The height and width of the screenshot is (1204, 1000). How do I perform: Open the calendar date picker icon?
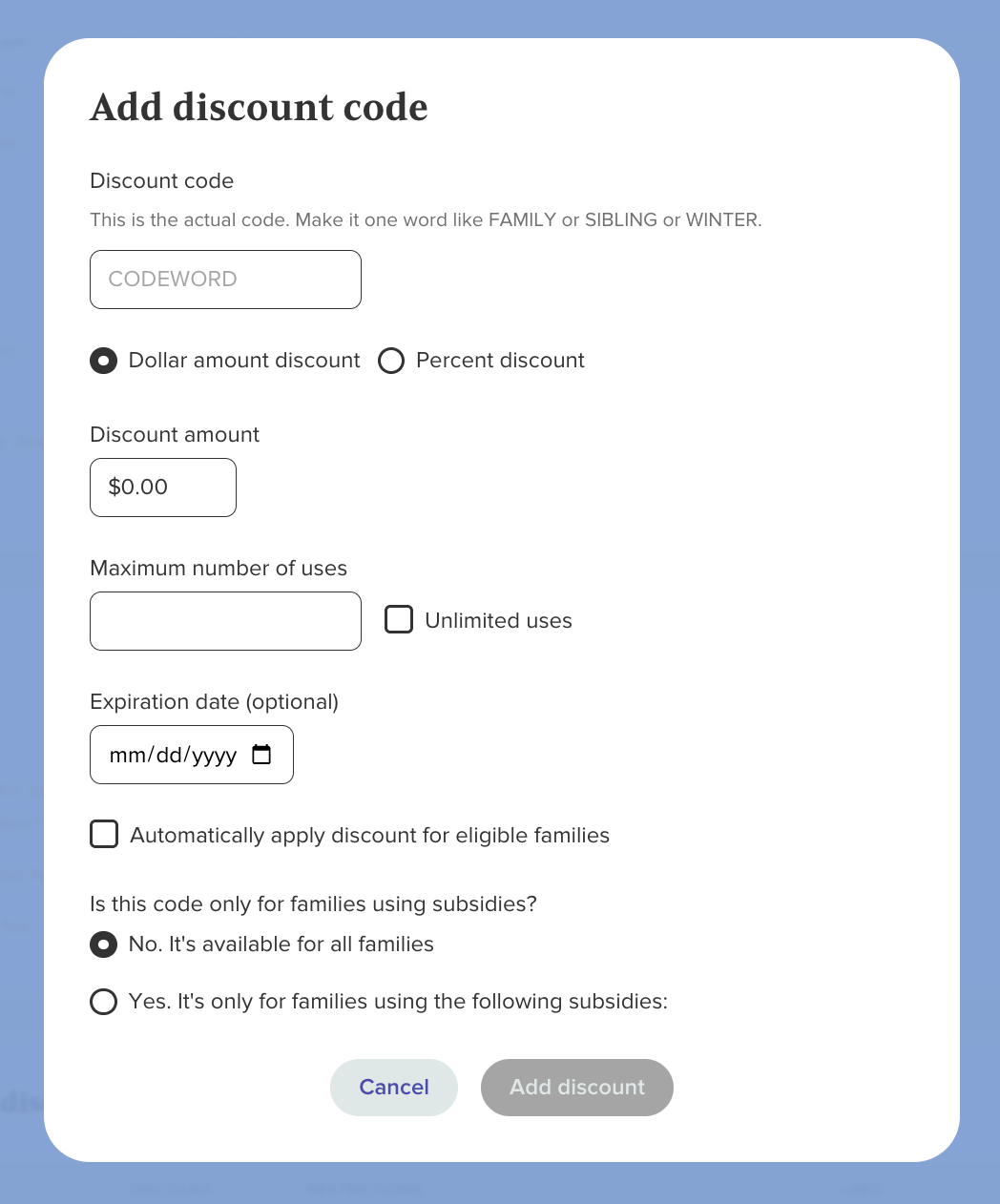click(260, 754)
